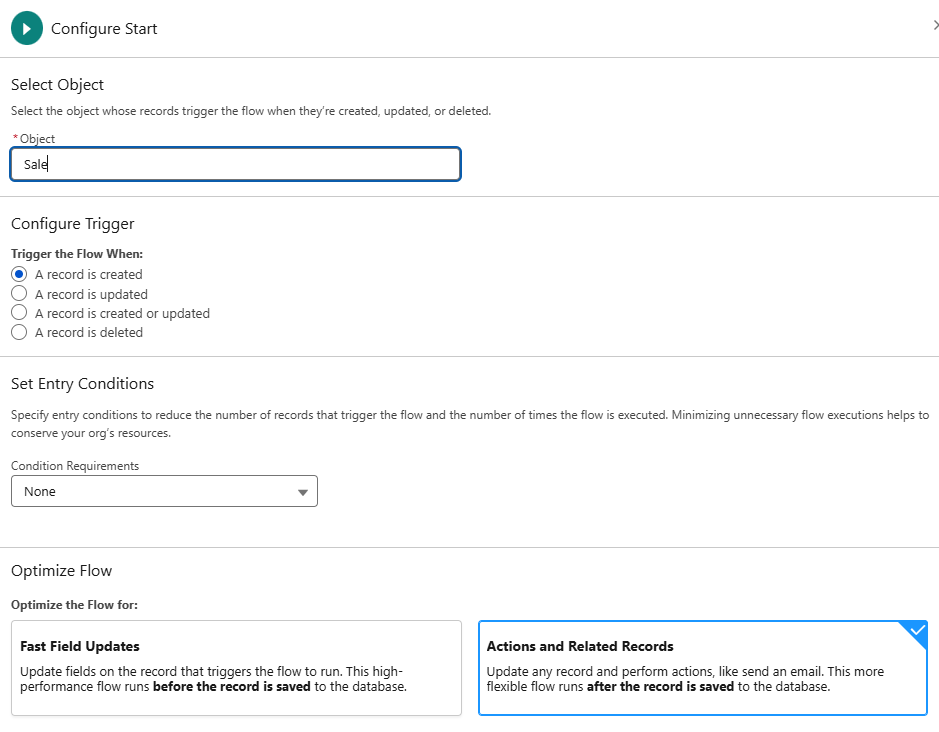The width and height of the screenshot is (939, 732).
Task: Choose the Fast Field Updates card
Action: click(x=236, y=668)
